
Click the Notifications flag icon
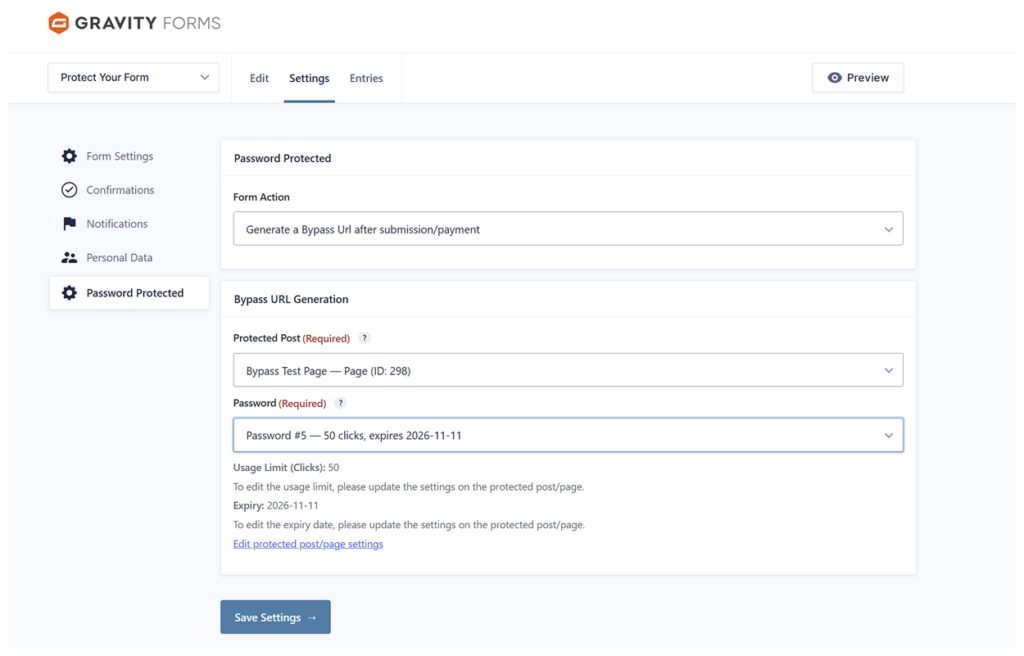[x=69, y=224]
